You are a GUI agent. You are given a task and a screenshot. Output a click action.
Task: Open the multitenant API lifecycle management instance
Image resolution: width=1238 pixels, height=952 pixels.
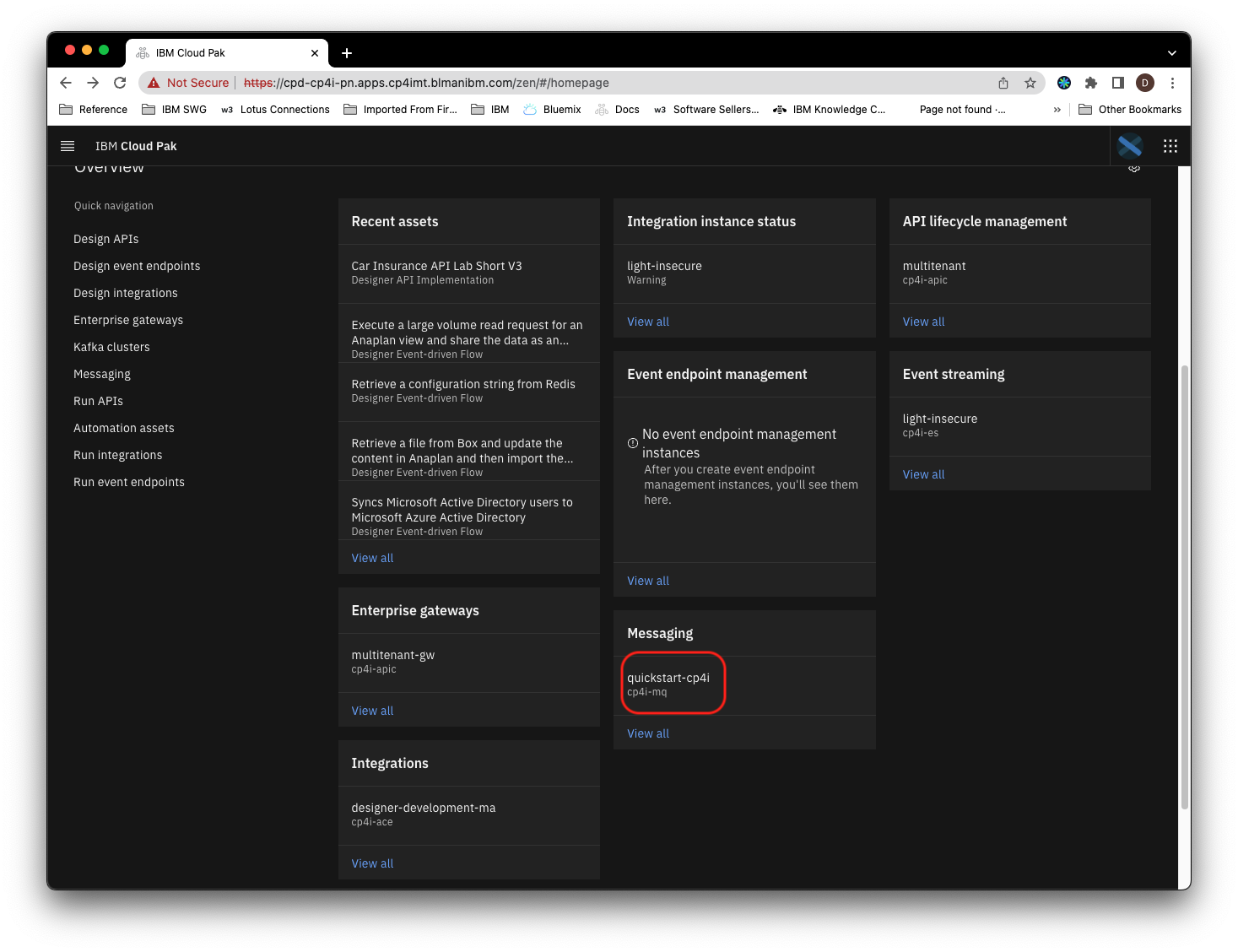pyautogui.click(x=1019, y=273)
